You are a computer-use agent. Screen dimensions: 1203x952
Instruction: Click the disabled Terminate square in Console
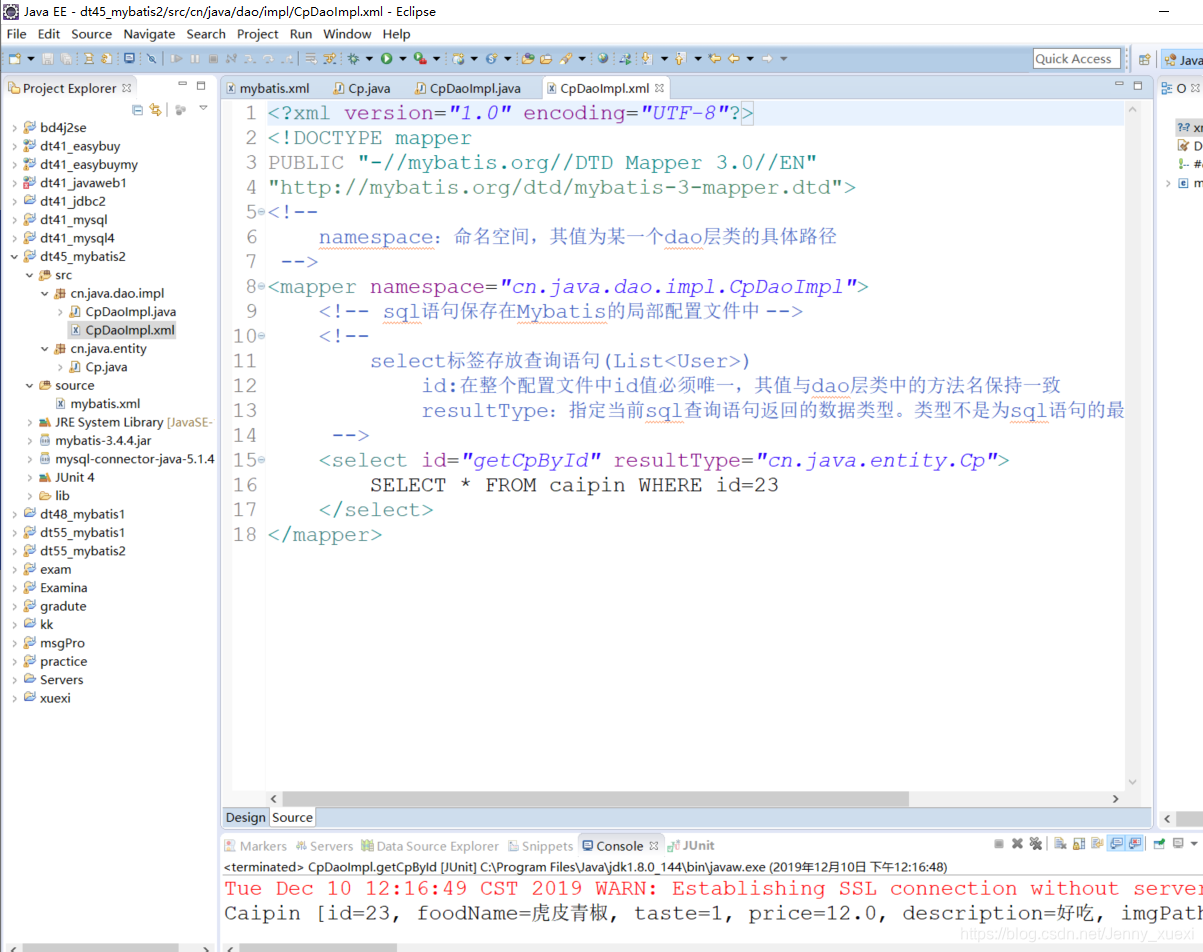coord(998,845)
